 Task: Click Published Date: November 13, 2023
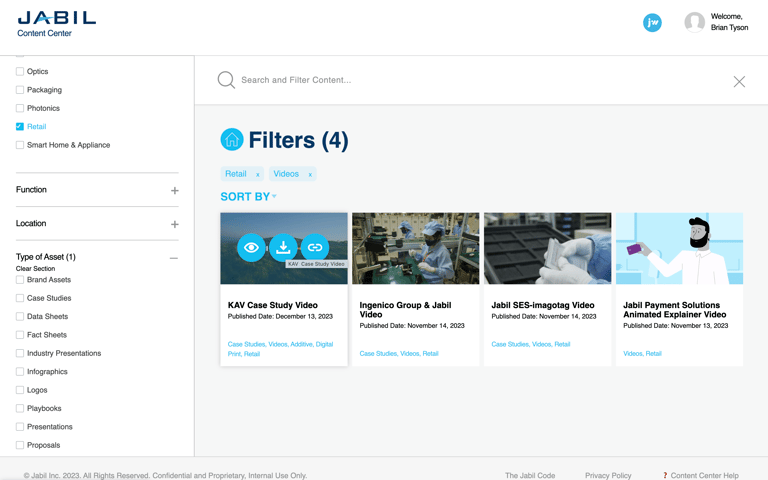pos(675,326)
